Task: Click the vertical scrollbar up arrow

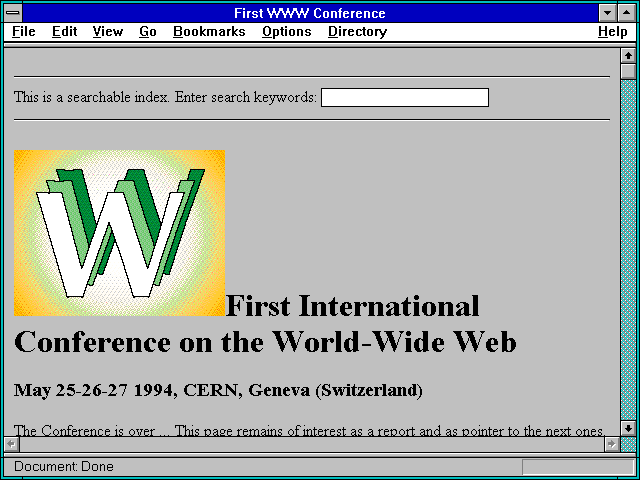Action: click(x=628, y=56)
